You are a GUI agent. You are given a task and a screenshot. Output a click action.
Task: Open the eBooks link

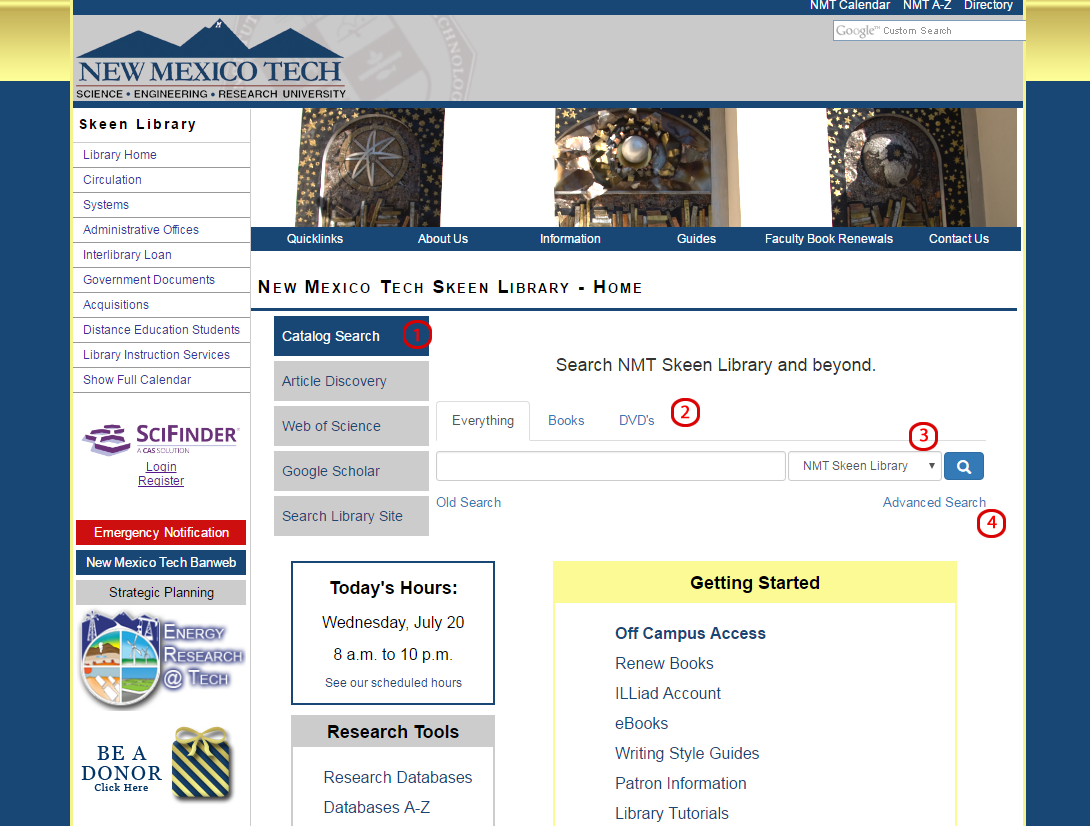(x=642, y=723)
